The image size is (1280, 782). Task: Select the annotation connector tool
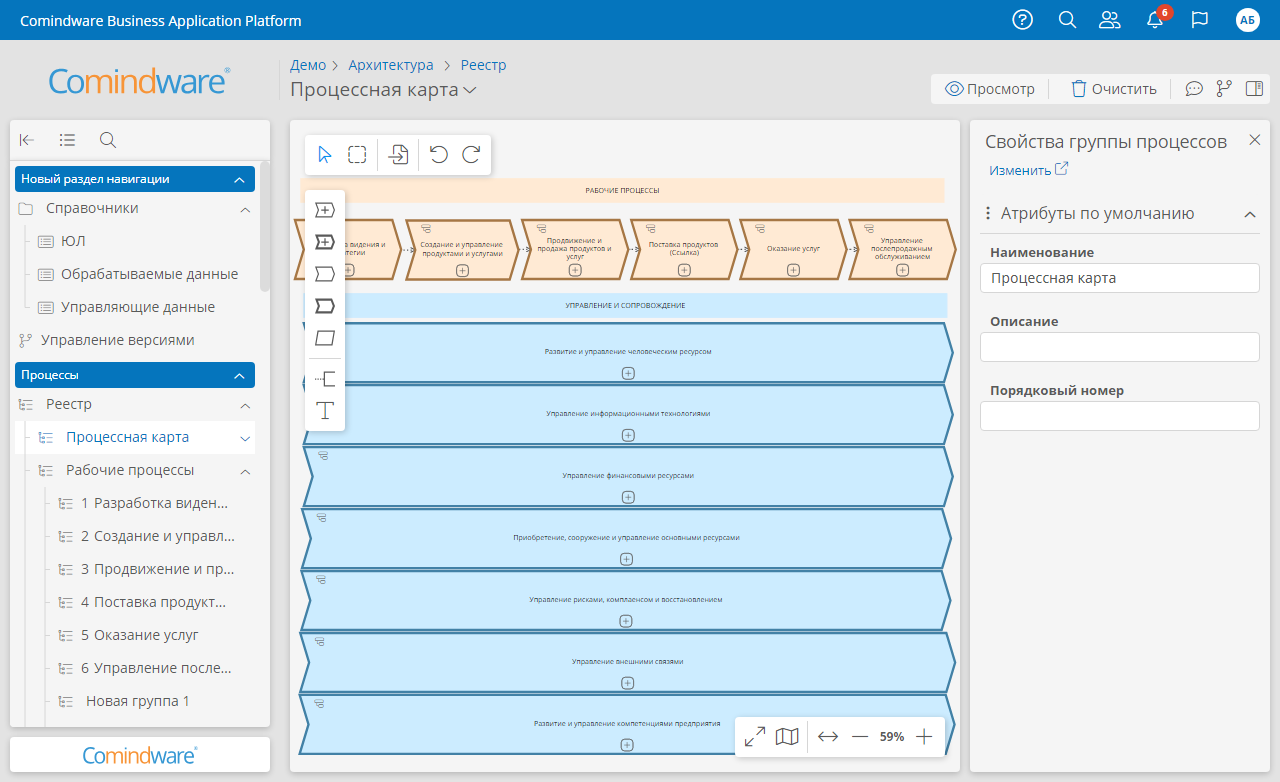click(325, 378)
